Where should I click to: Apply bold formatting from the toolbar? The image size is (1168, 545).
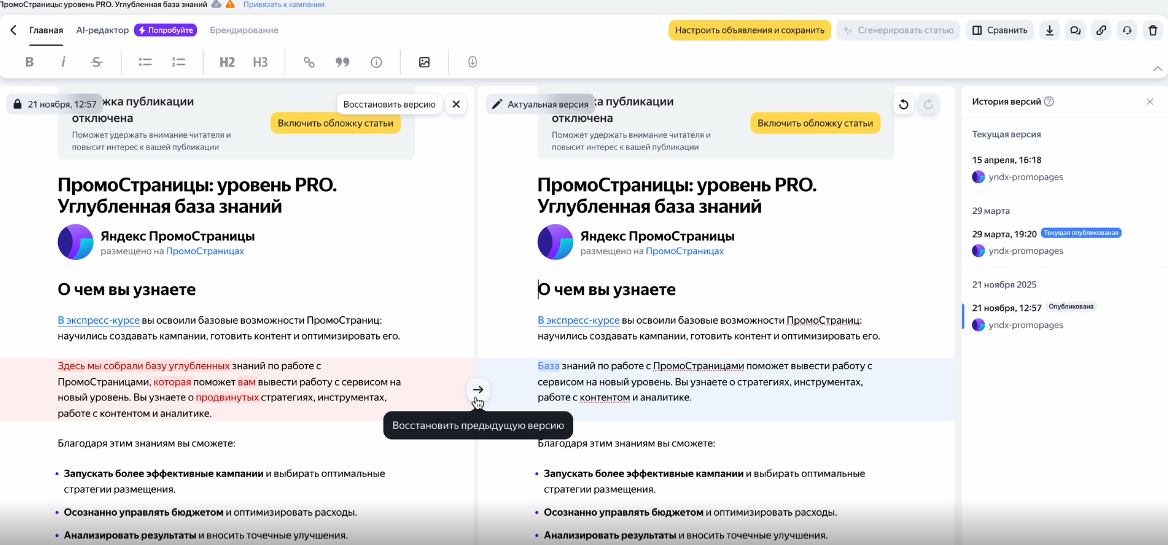(29, 62)
